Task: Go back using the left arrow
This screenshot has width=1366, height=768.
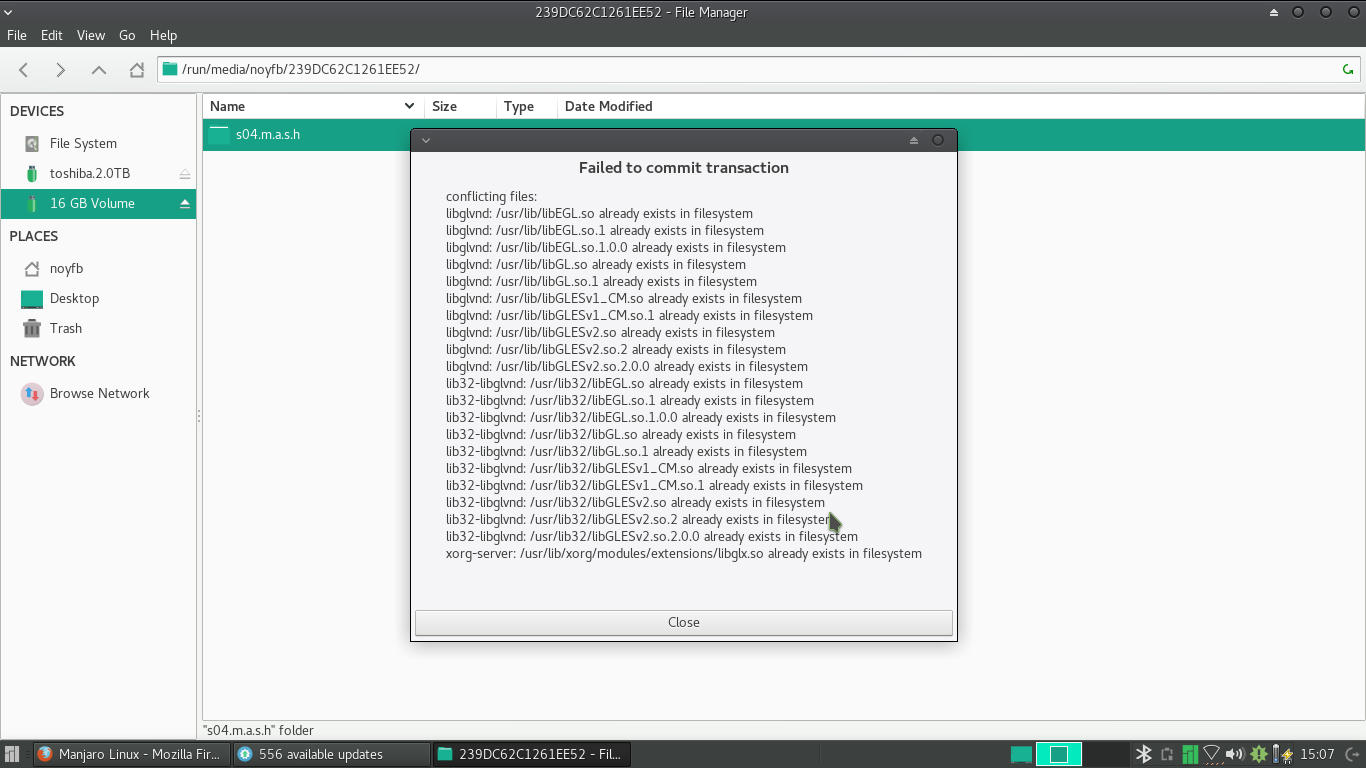Action: point(24,70)
